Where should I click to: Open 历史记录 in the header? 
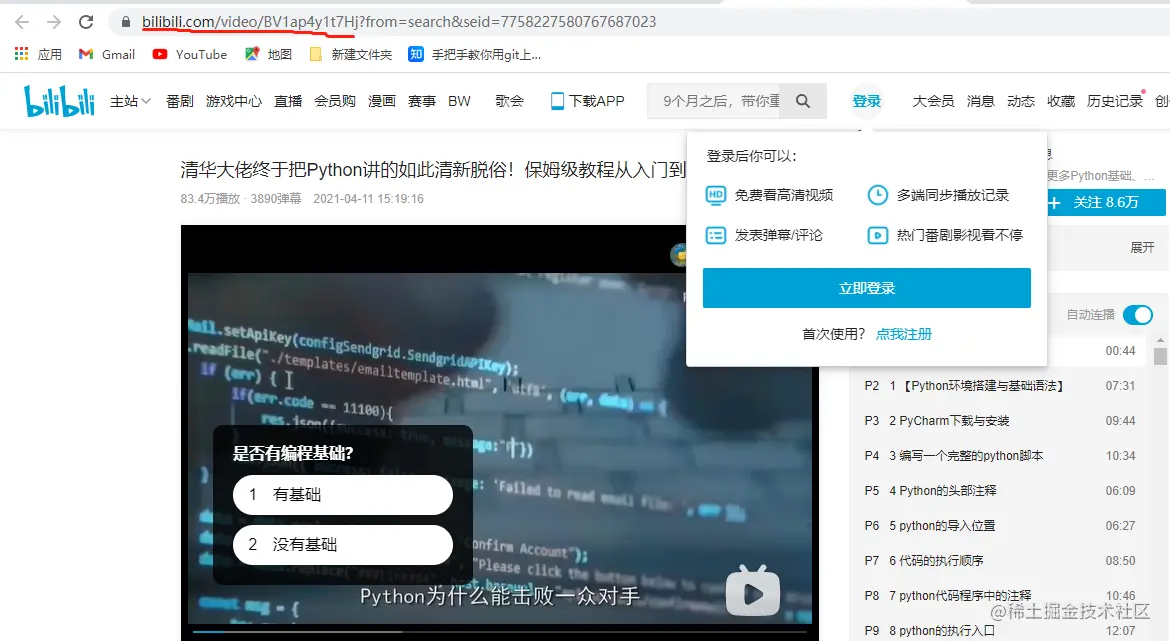point(1115,101)
